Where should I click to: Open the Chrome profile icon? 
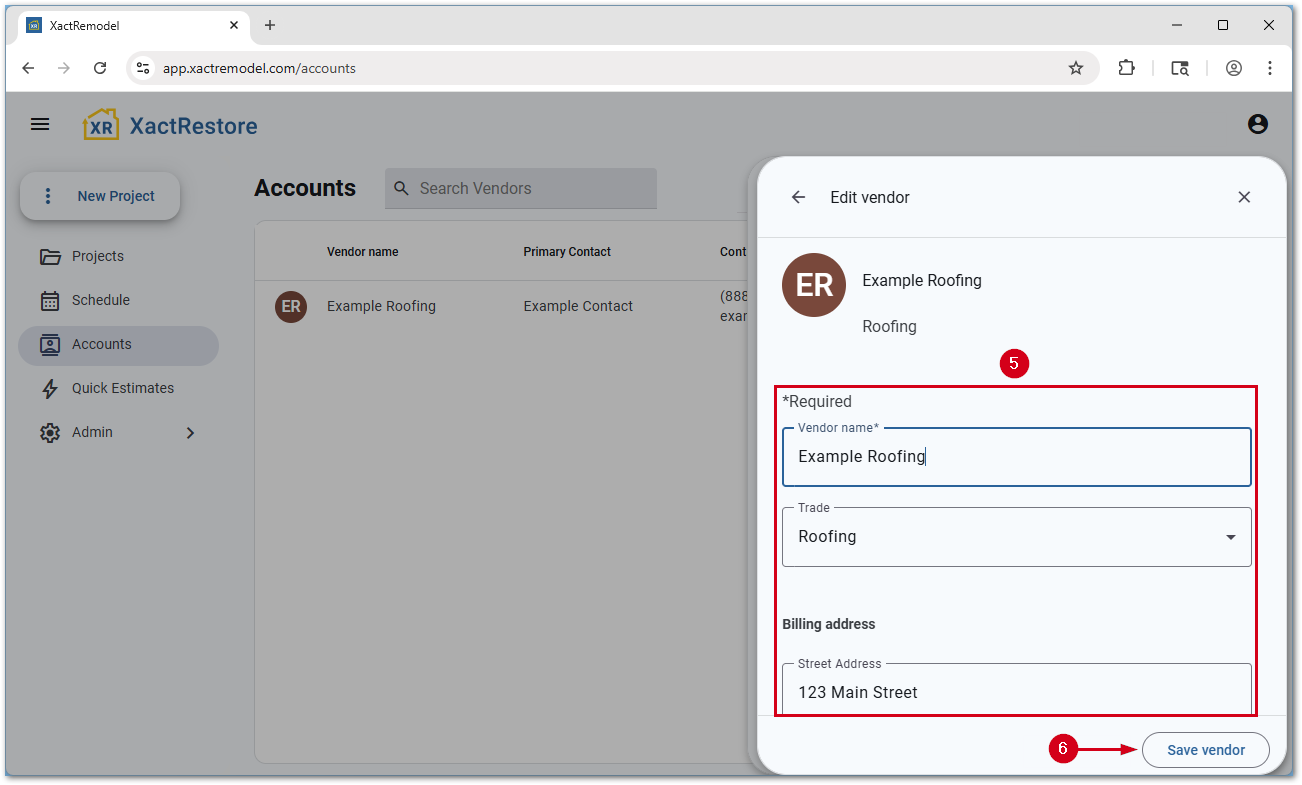[1234, 68]
